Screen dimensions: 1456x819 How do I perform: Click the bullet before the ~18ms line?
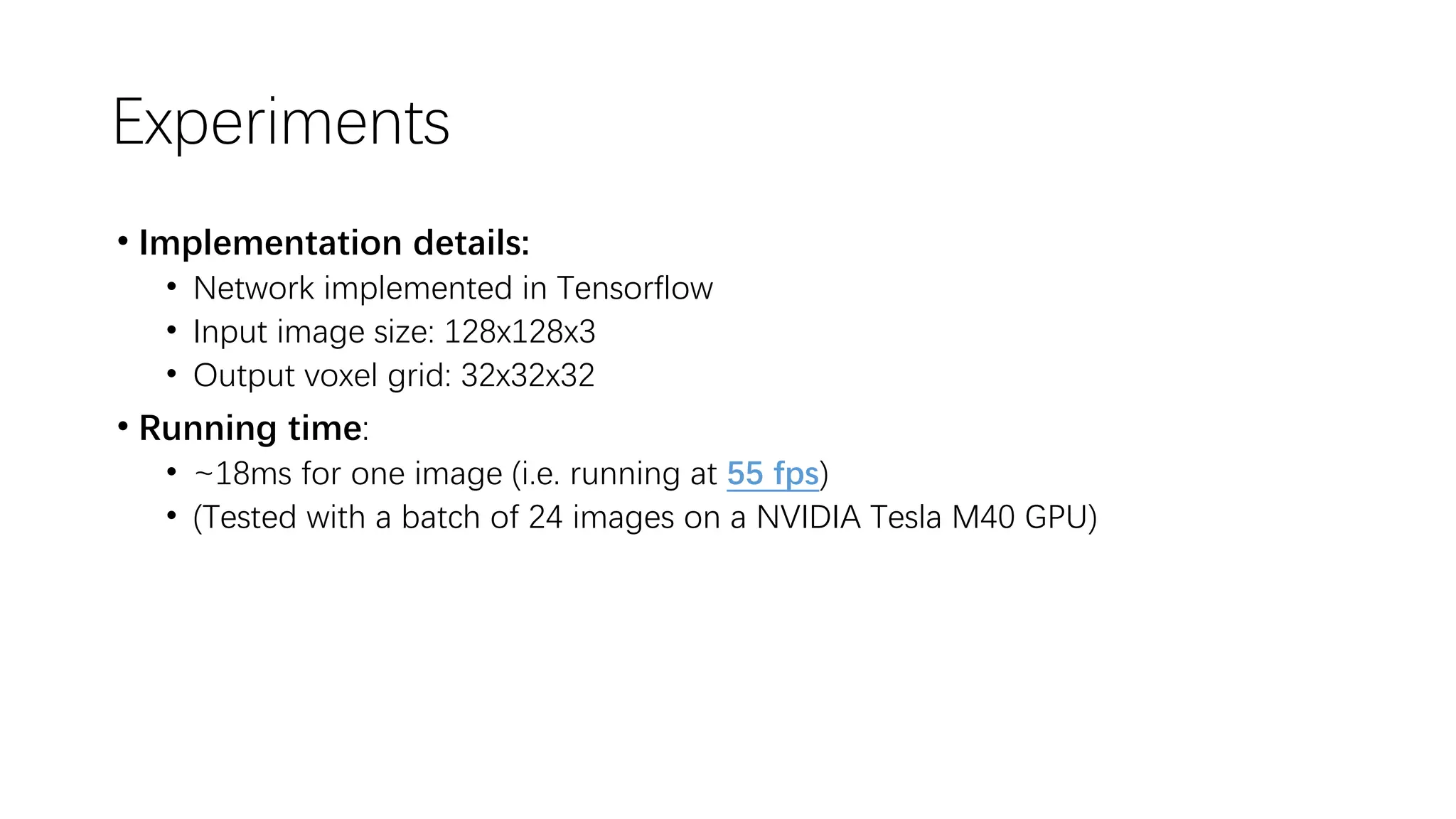(171, 472)
